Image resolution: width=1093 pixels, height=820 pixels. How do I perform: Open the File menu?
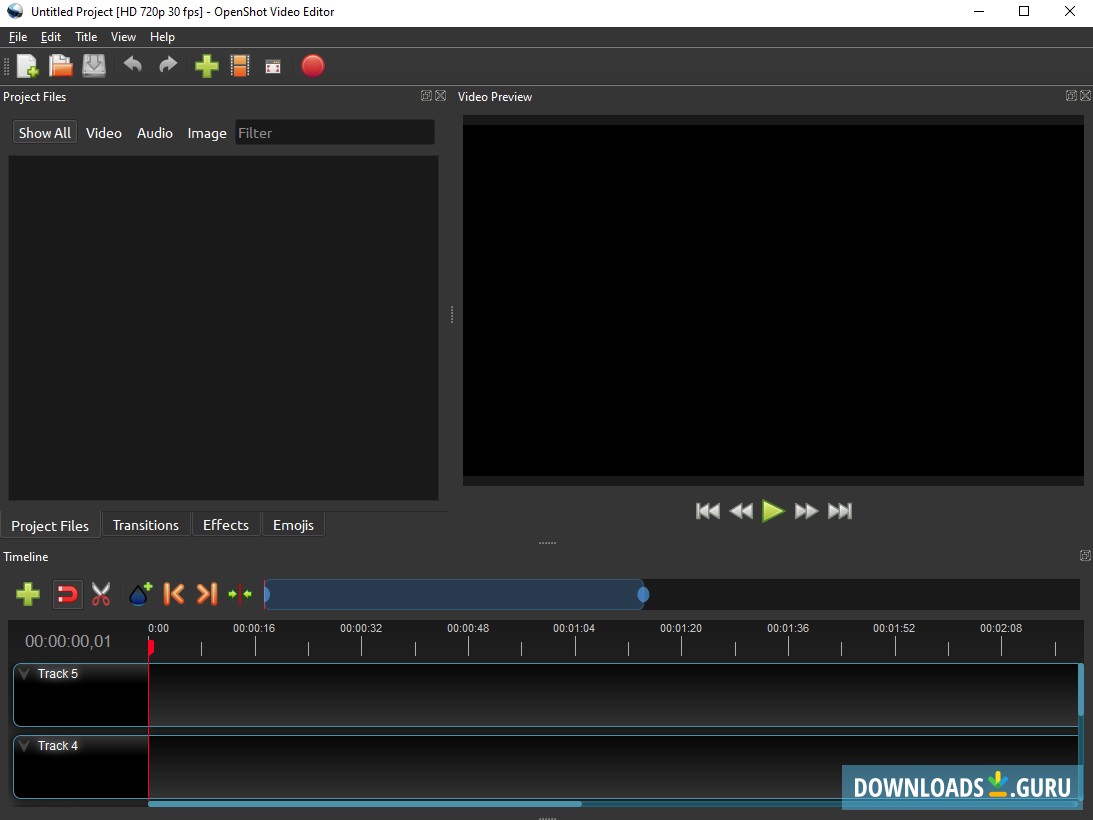click(x=17, y=37)
